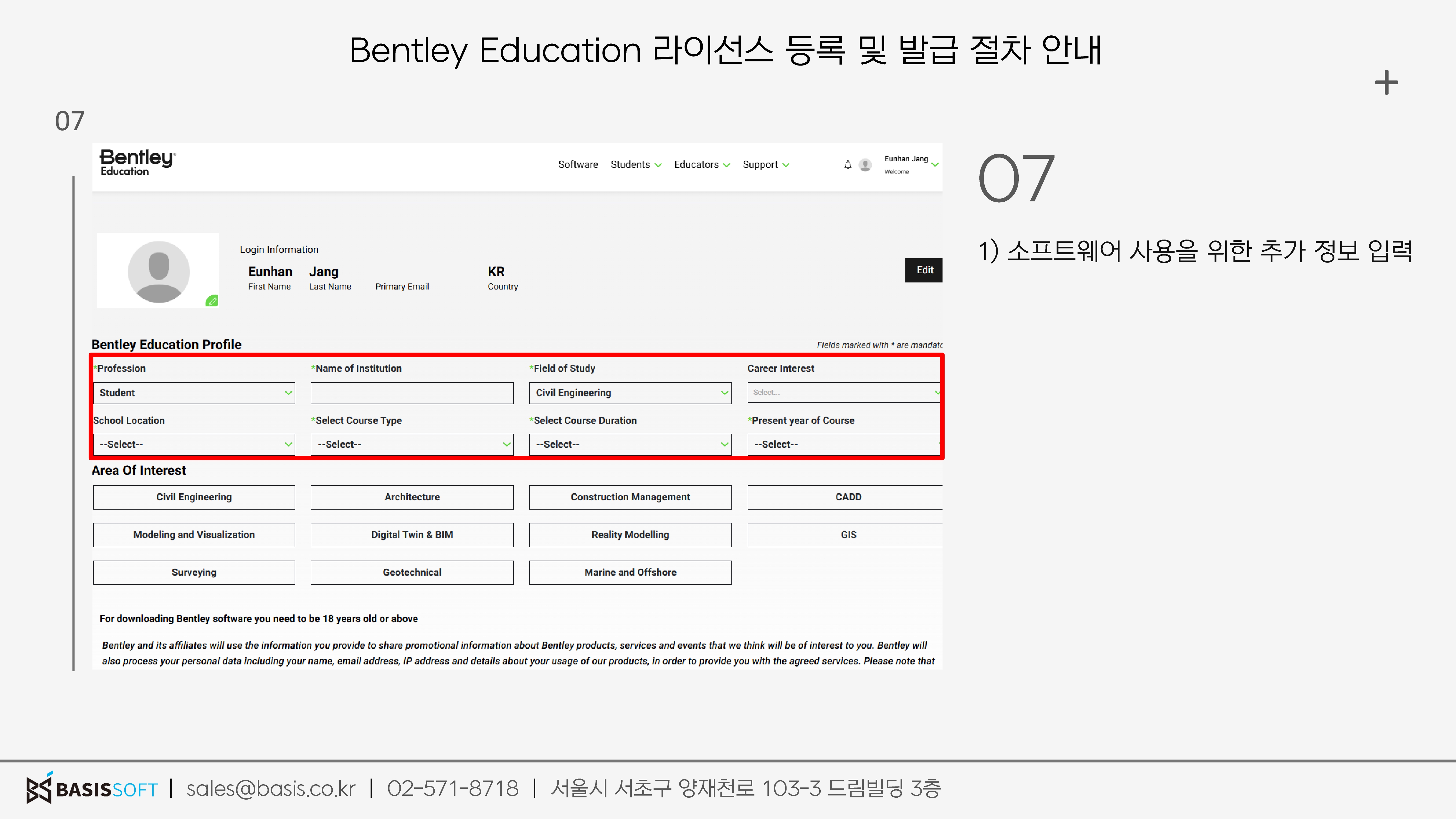The image size is (1456, 819).
Task: Open the Select Course Type dropdown
Action: (412, 444)
